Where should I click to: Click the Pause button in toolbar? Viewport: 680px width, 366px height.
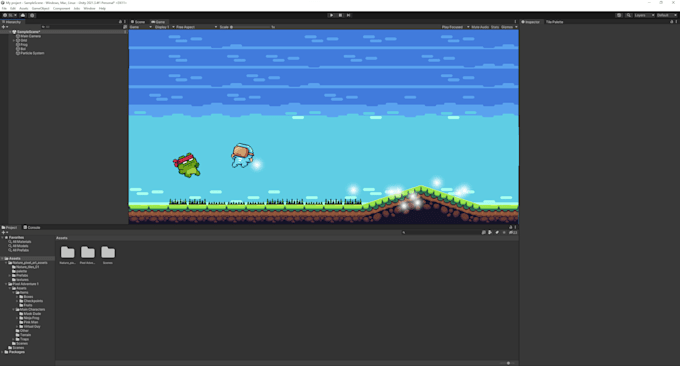[340, 15]
